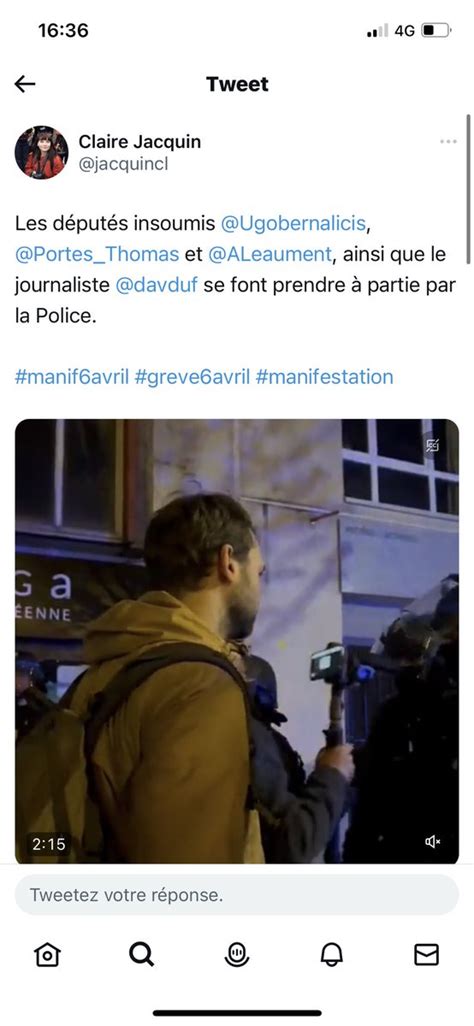
Task: Open the @ALeaument mention
Action: [270, 254]
